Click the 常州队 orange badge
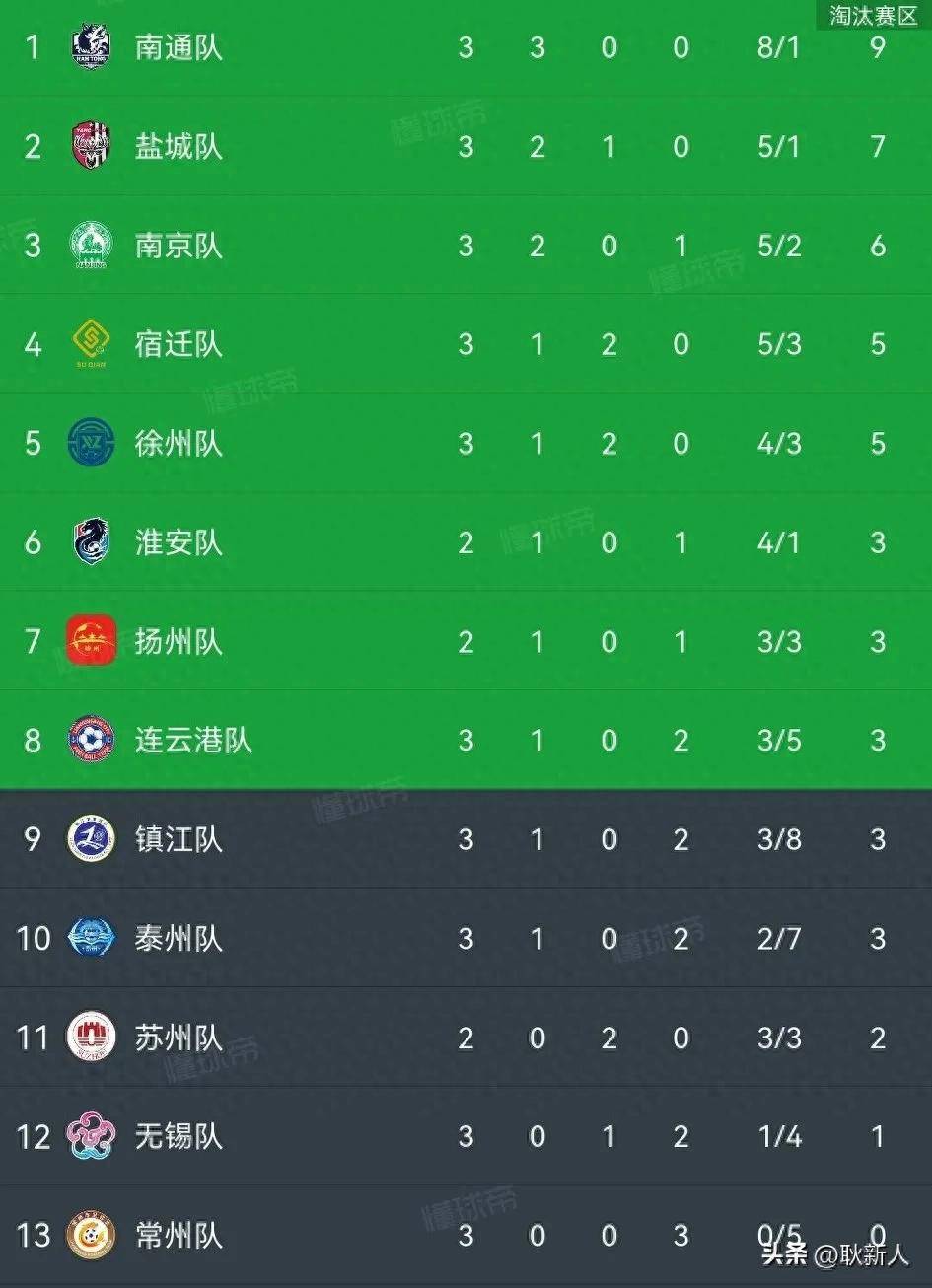This screenshot has width=932, height=1288. (x=92, y=1236)
